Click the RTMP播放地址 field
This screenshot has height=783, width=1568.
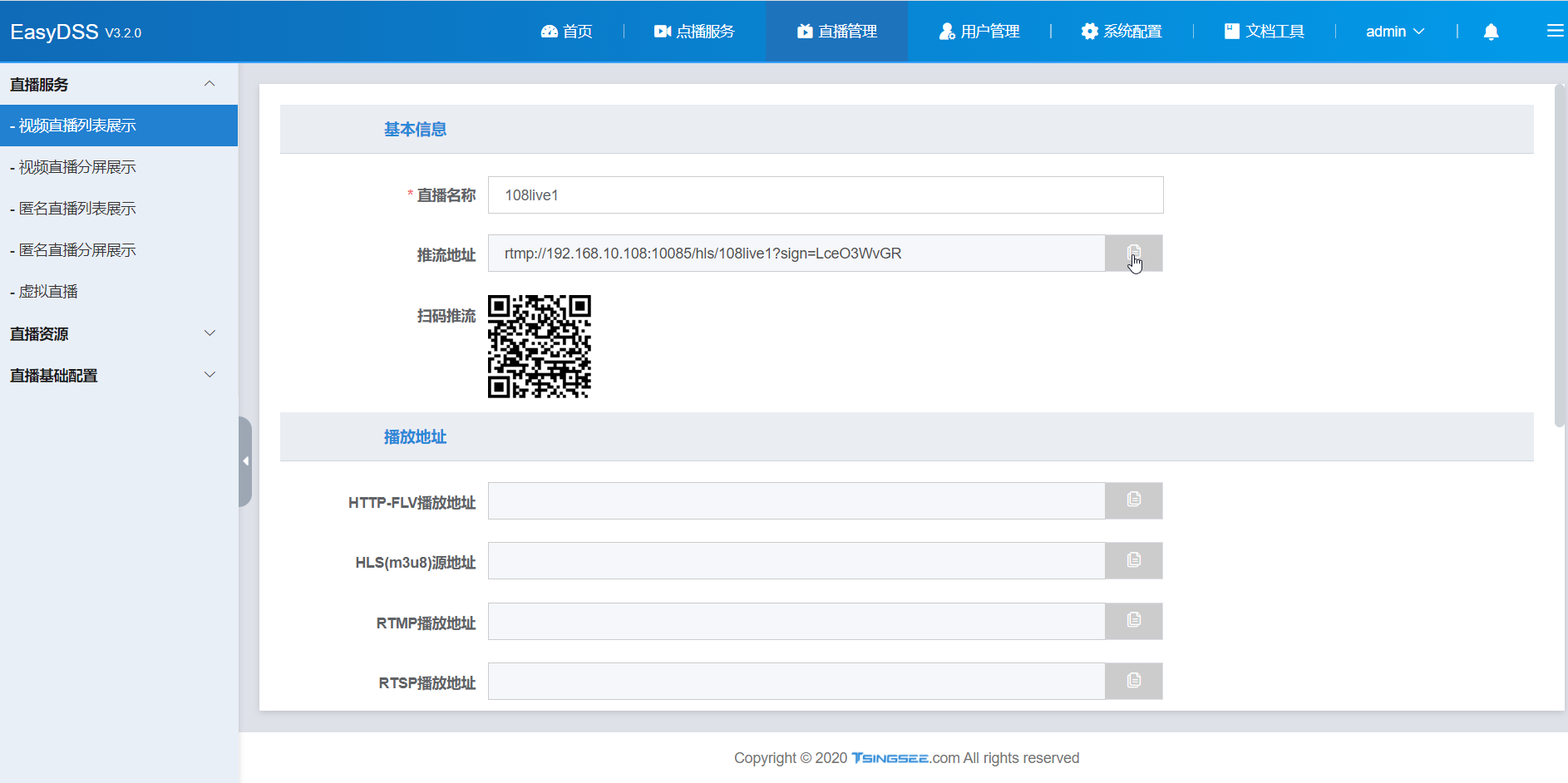tap(796, 622)
